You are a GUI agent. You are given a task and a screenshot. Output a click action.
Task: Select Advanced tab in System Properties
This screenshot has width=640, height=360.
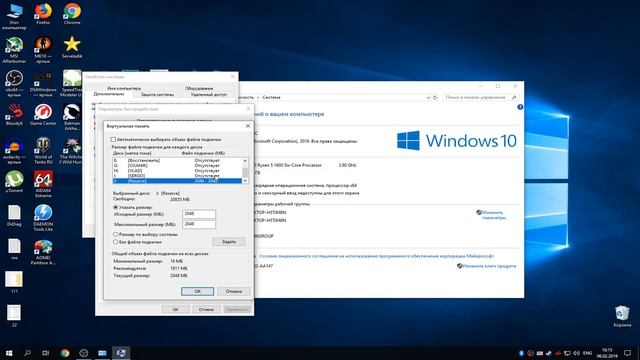tap(109, 94)
